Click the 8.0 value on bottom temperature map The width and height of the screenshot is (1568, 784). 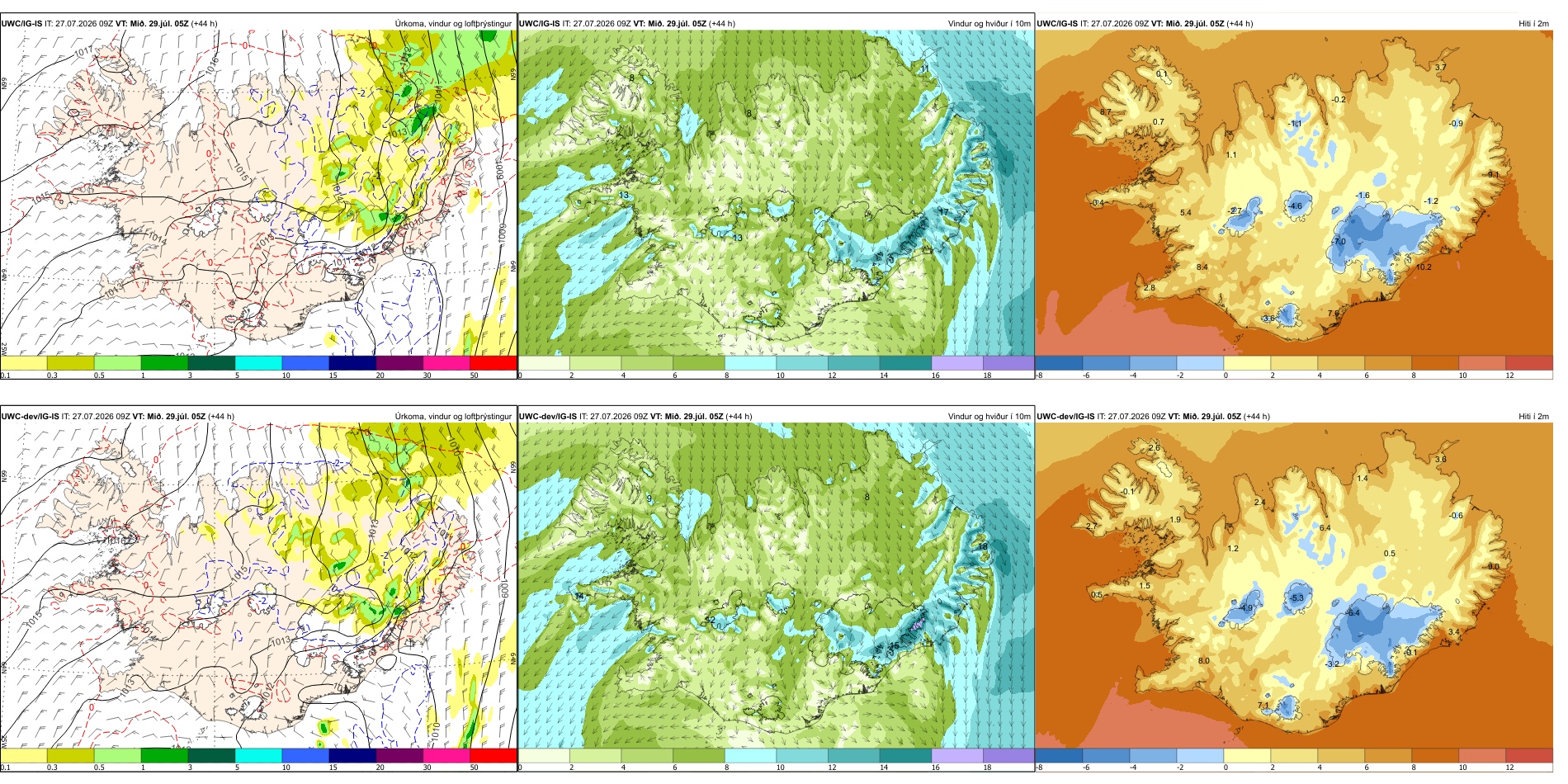point(1204,661)
